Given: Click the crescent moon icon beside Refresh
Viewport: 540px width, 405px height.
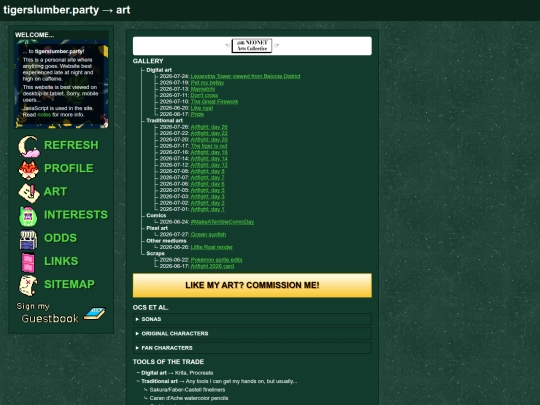Looking at the screenshot, I should (29, 146).
